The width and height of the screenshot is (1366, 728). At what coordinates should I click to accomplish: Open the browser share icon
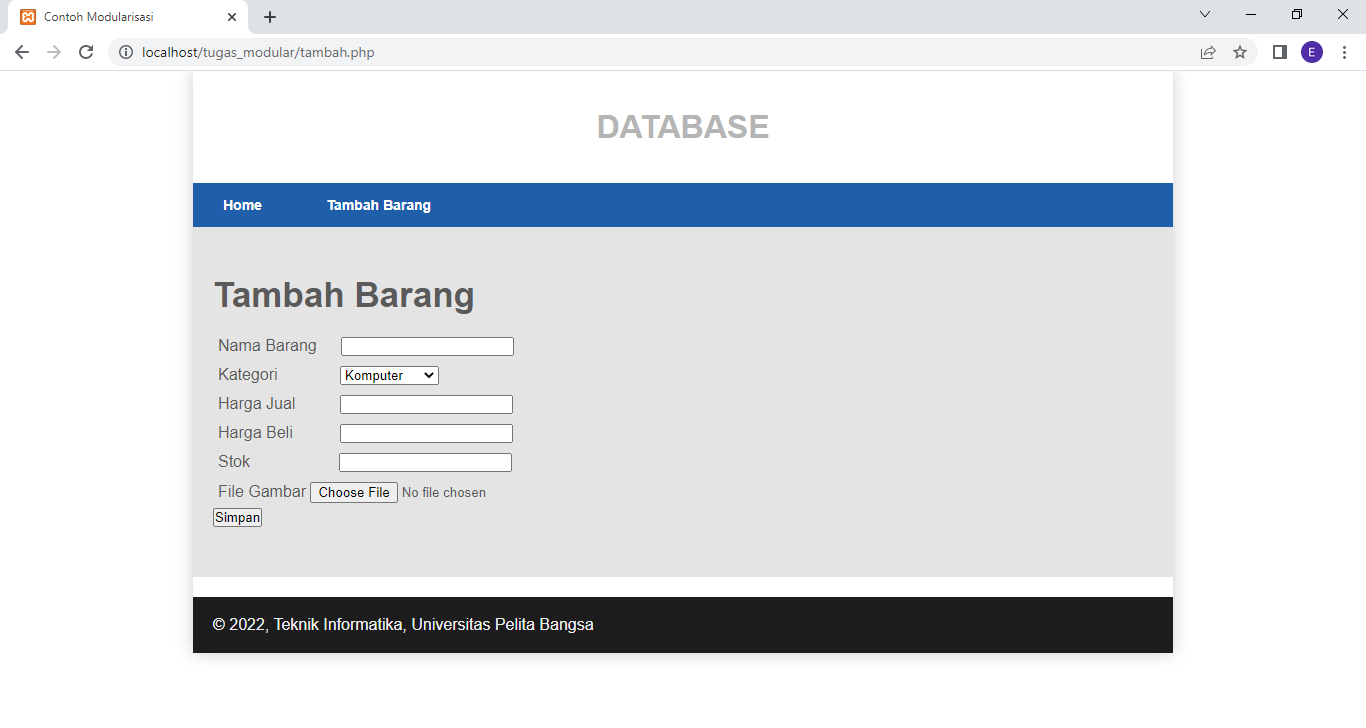(x=1208, y=52)
